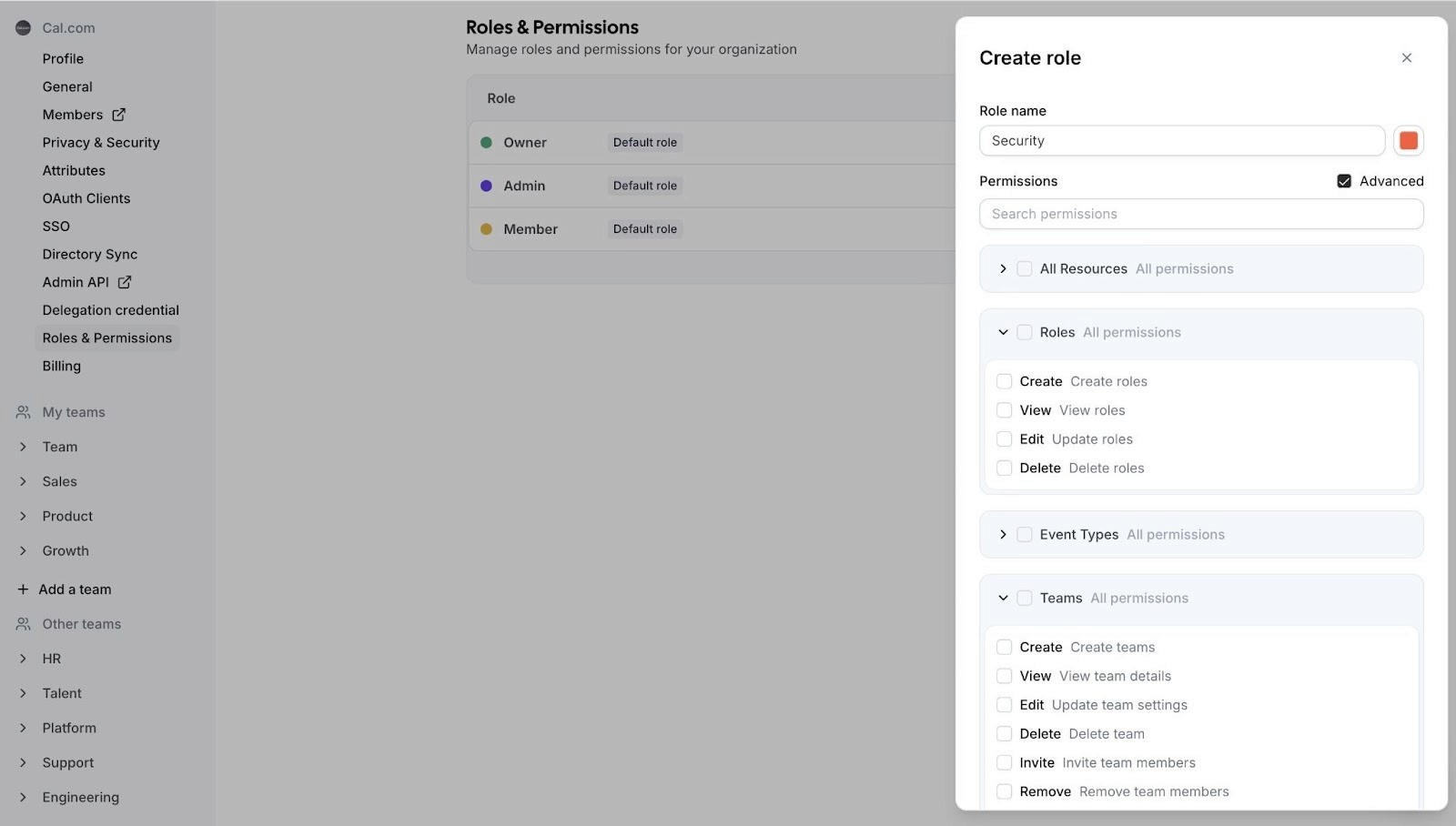Image resolution: width=1456 pixels, height=826 pixels.
Task: Tick the Invite team members permission
Action: coord(1004,762)
